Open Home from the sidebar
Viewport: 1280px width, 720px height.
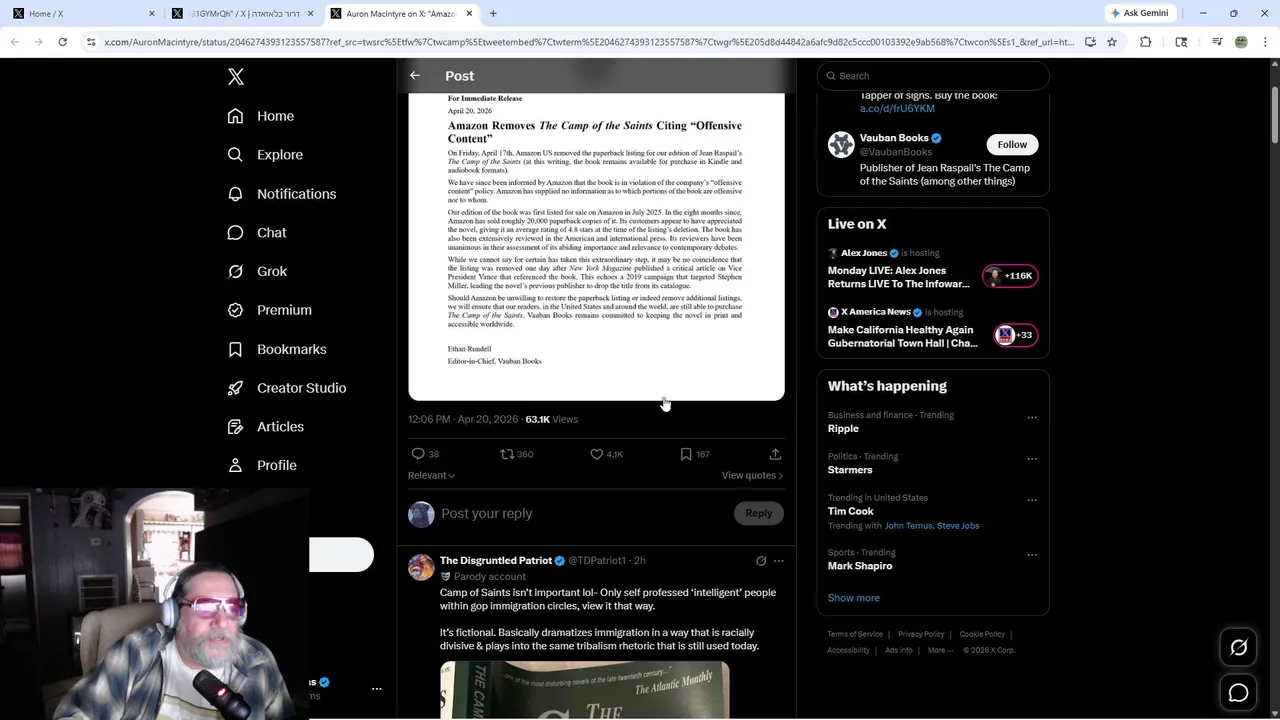pos(261,116)
